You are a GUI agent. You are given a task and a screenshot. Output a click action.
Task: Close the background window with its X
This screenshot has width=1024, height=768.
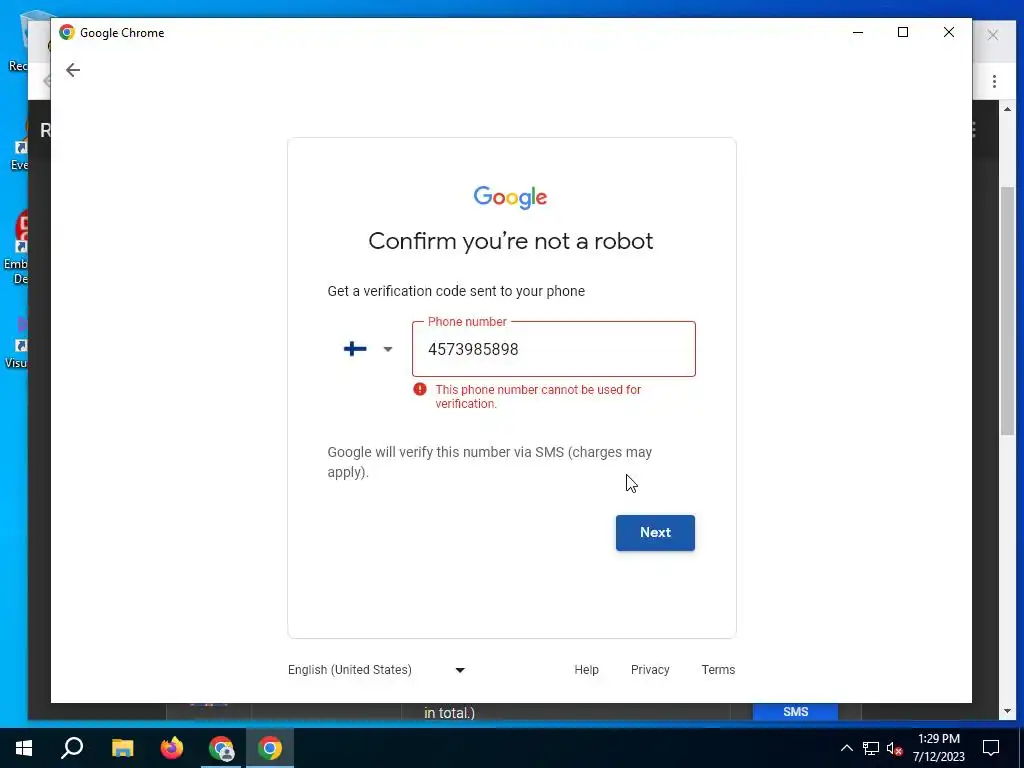click(993, 35)
